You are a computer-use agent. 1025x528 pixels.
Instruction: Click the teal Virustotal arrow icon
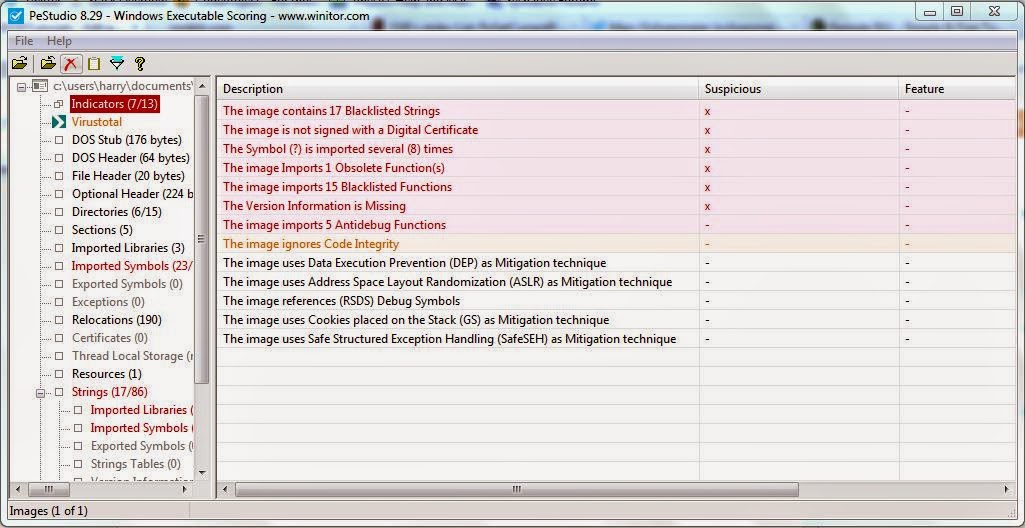59,122
